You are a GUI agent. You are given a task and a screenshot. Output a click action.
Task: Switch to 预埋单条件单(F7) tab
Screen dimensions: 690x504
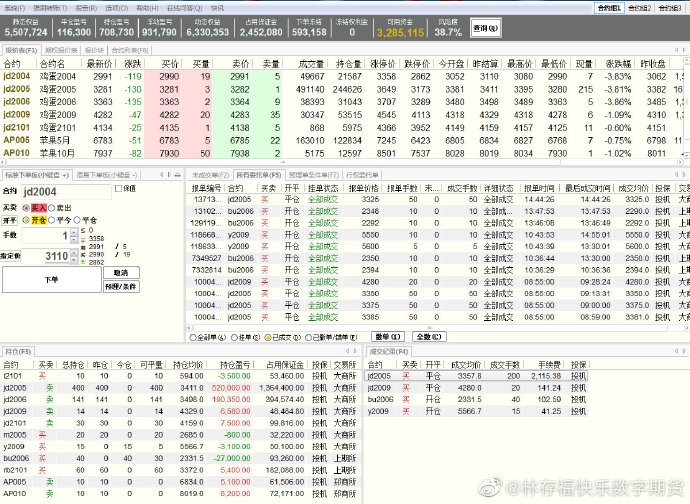point(314,175)
